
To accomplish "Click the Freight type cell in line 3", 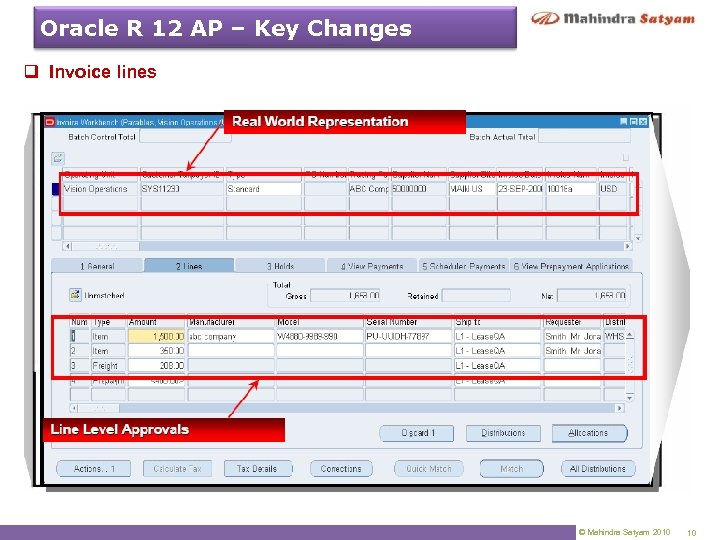I will pyautogui.click(x=108, y=366).
